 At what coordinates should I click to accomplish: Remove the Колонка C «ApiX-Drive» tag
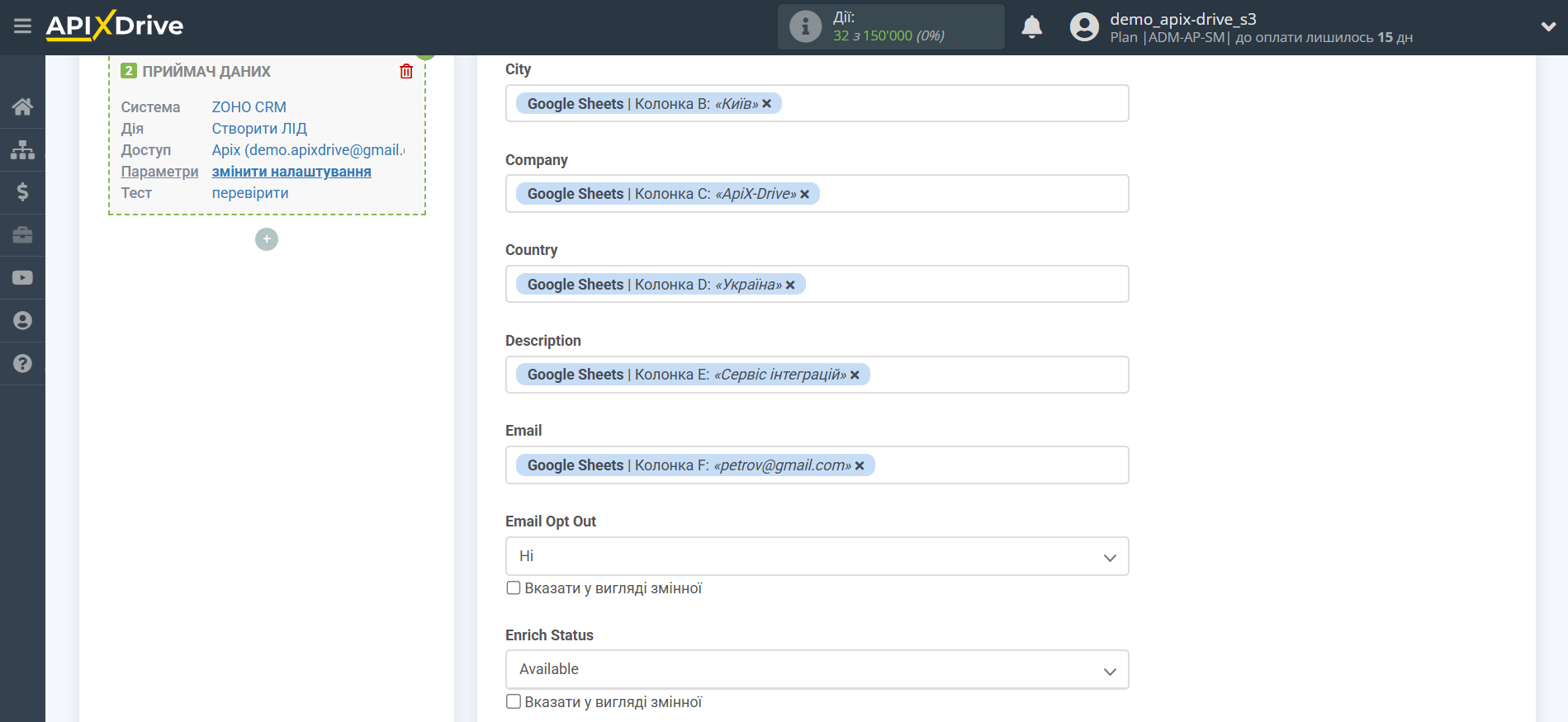(x=804, y=194)
